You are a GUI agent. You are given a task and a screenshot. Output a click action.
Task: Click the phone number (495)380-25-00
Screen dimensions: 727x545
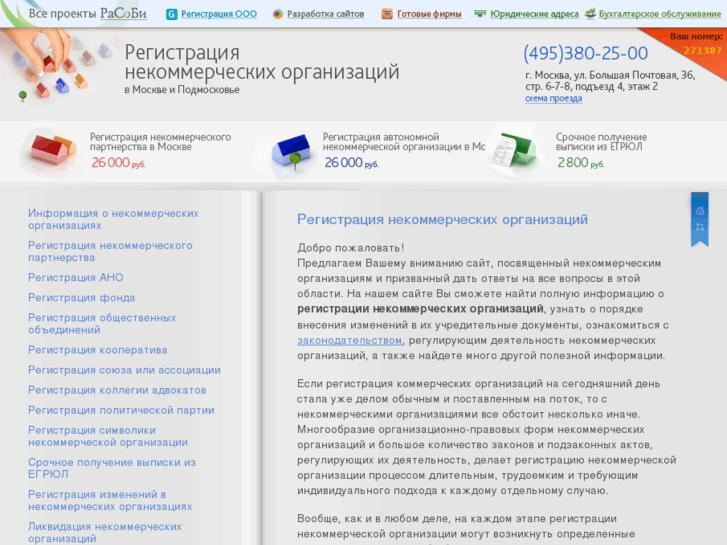586,53
